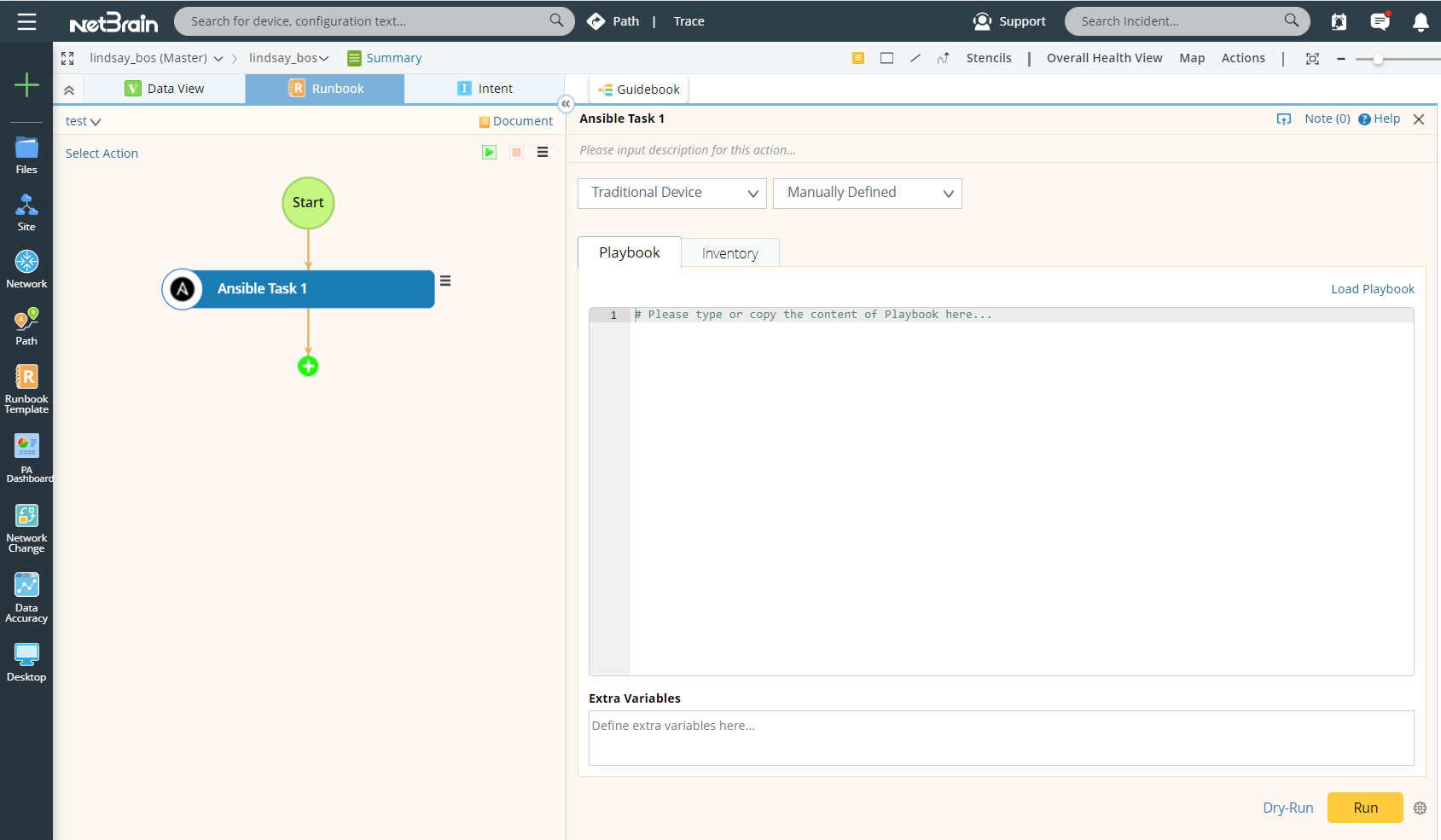The height and width of the screenshot is (840, 1441).
Task: Select the rectangle drawing tool
Action: pos(886,58)
